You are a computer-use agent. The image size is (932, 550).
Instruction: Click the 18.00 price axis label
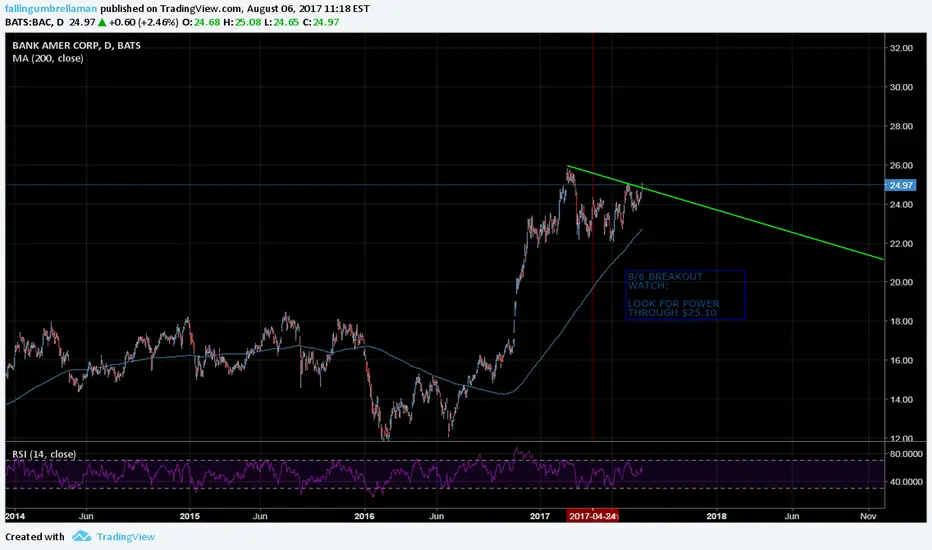click(901, 321)
